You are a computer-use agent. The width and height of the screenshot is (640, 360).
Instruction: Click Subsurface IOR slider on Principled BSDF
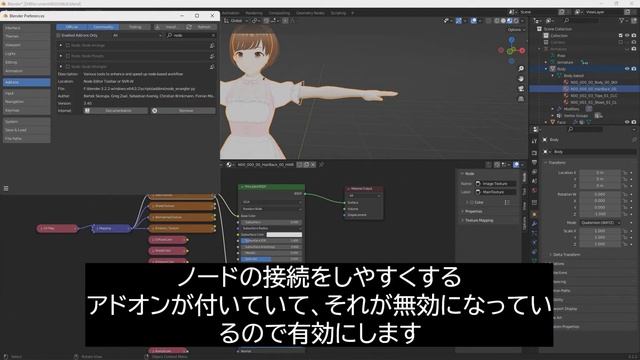tap(271, 241)
